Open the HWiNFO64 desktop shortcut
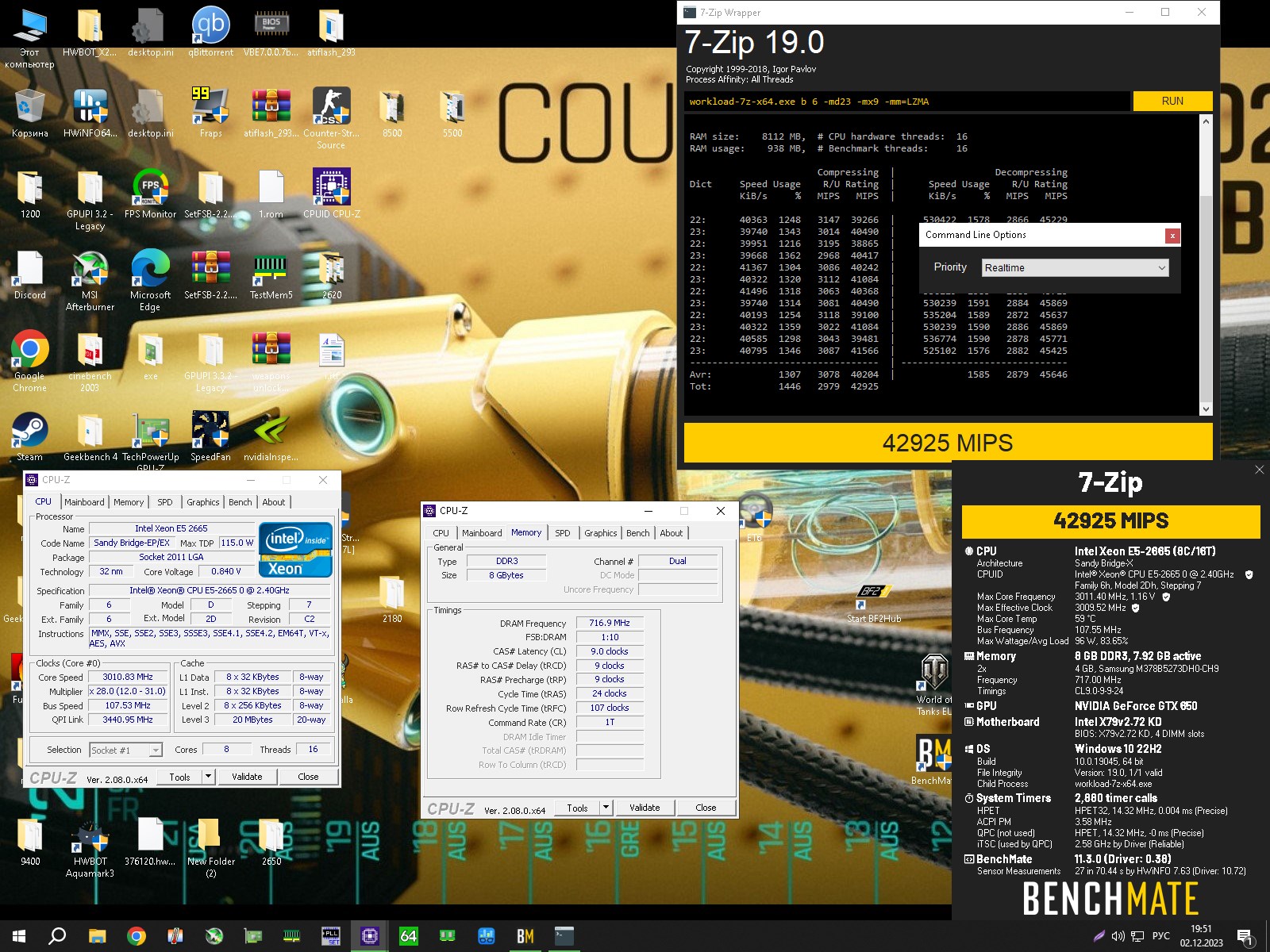 pyautogui.click(x=90, y=113)
